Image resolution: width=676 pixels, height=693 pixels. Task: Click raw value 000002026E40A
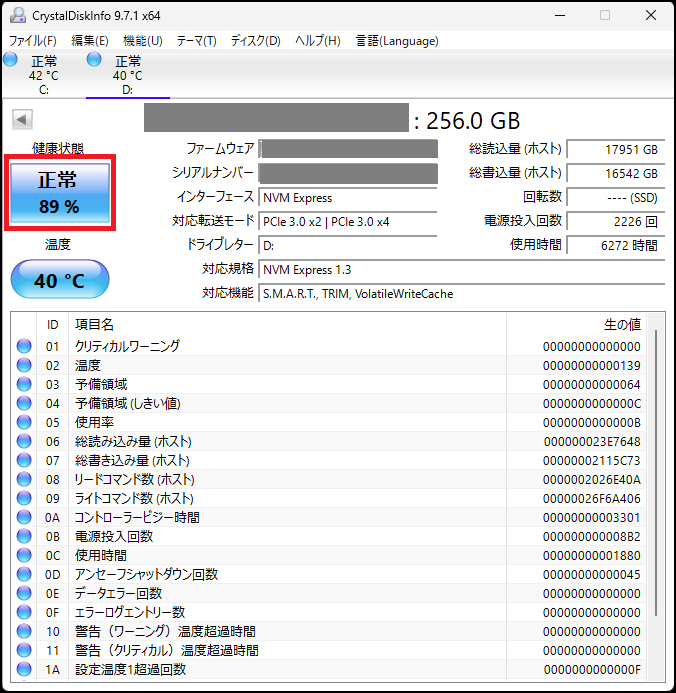[x=592, y=480]
